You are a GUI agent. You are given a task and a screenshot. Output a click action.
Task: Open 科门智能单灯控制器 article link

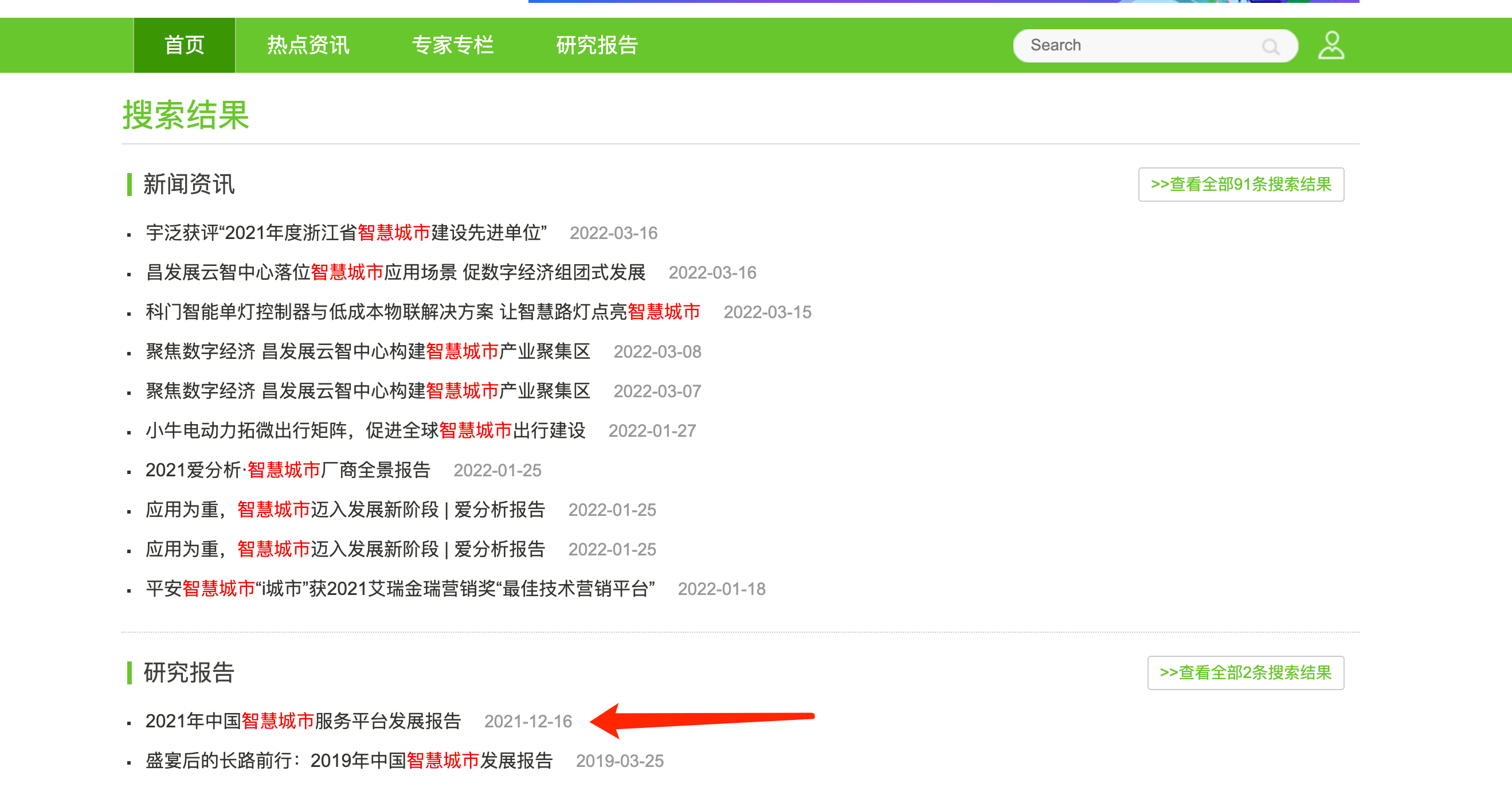point(422,312)
